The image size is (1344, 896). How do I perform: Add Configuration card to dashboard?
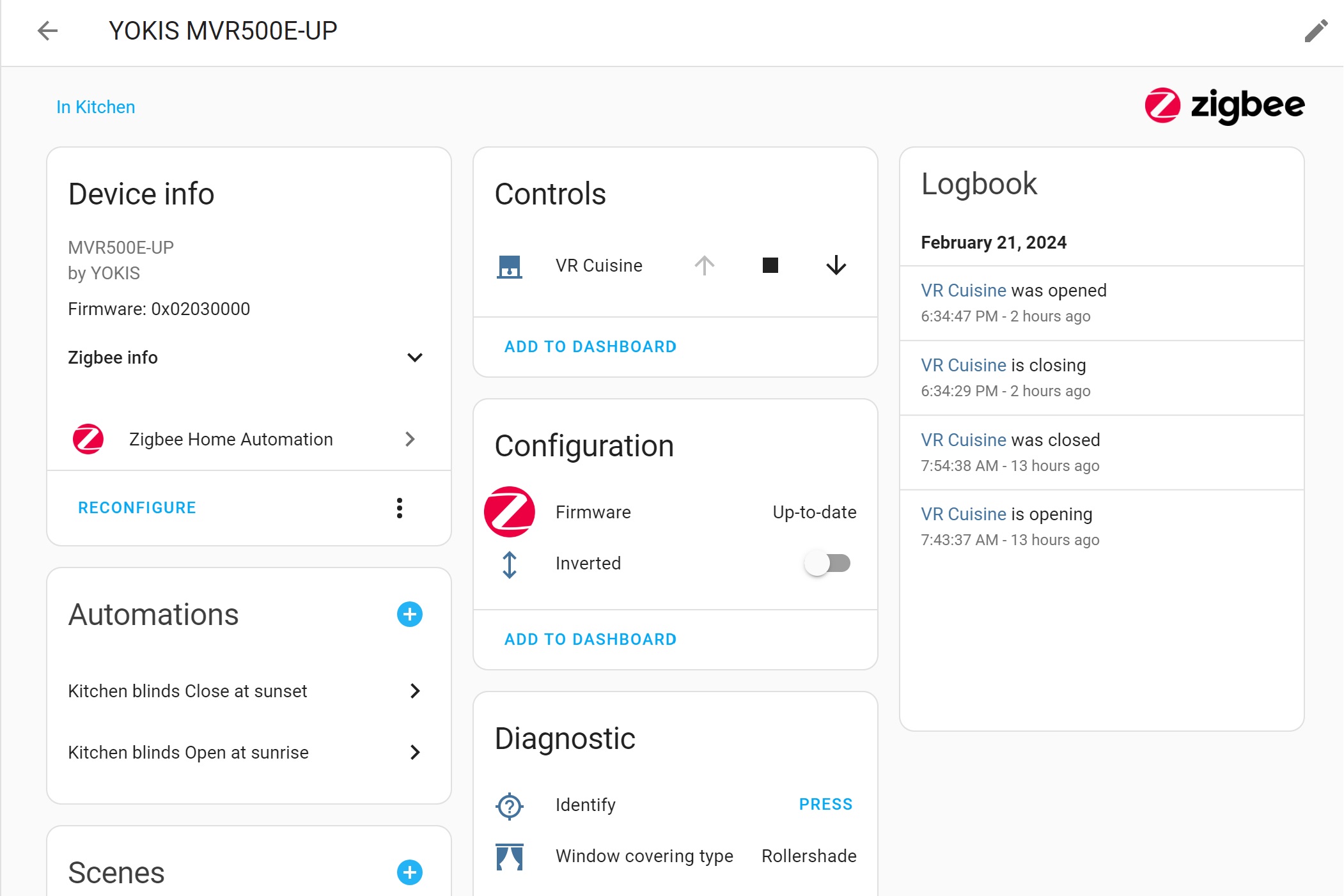point(590,640)
